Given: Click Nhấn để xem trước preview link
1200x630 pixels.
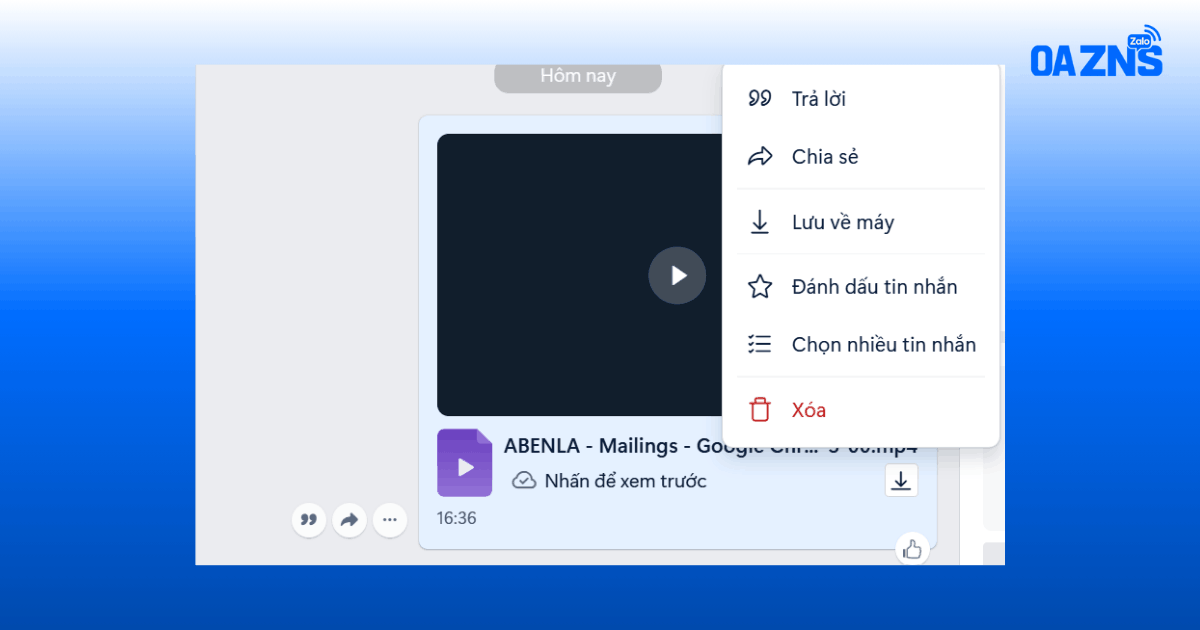Looking at the screenshot, I should coord(625,481).
